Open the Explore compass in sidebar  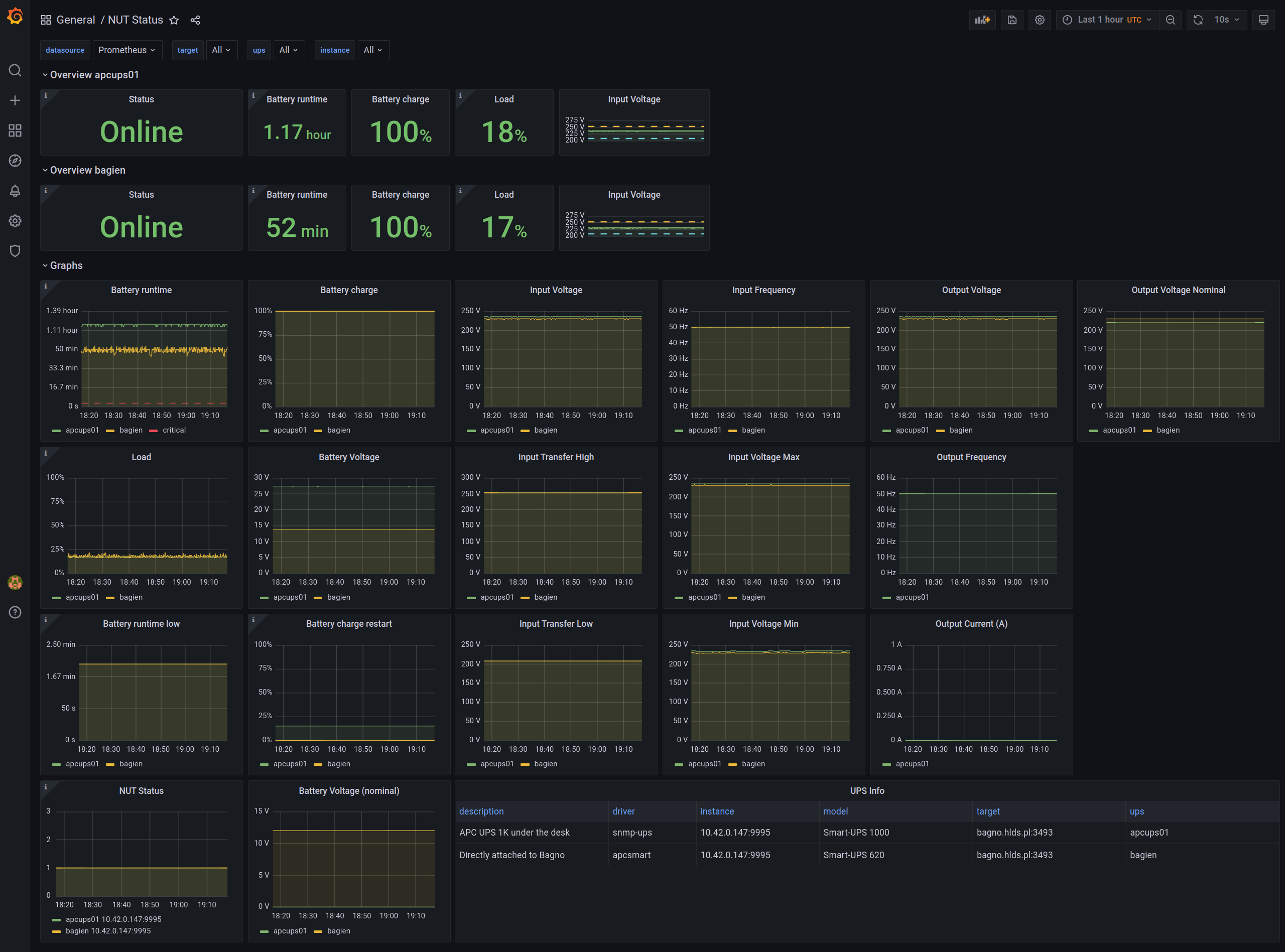pyautogui.click(x=15, y=160)
